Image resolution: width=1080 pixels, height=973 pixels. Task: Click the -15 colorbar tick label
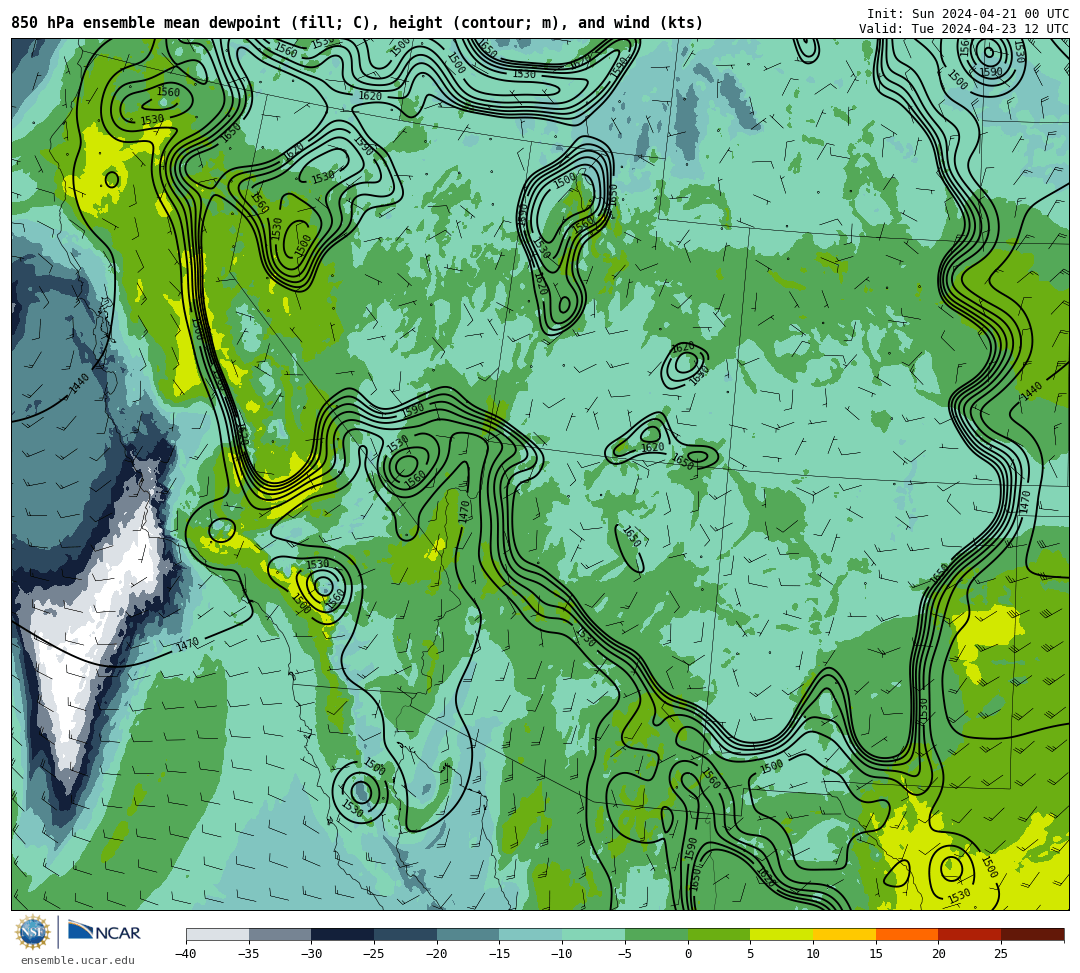pos(499,954)
